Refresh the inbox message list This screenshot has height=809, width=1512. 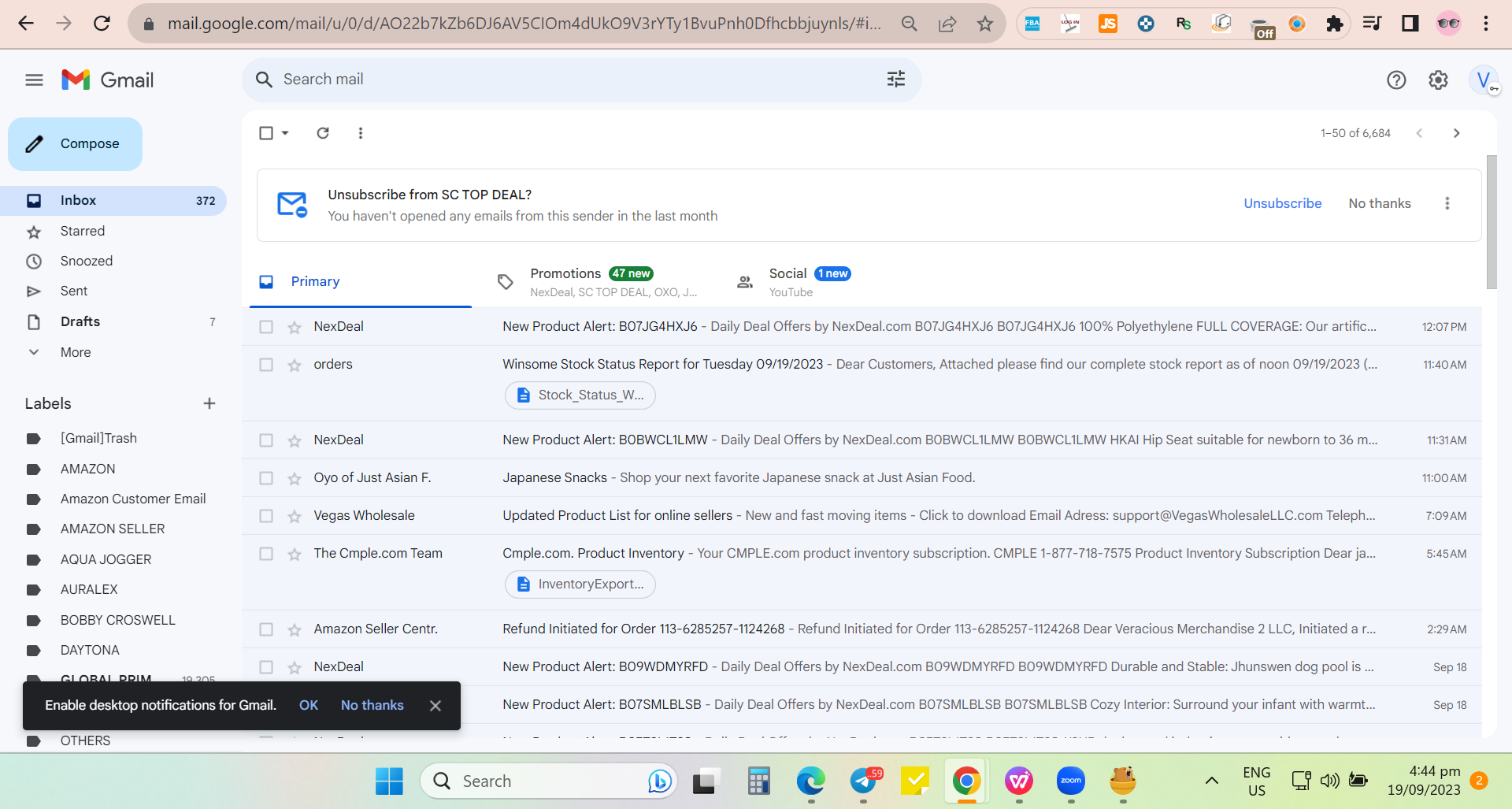click(323, 133)
